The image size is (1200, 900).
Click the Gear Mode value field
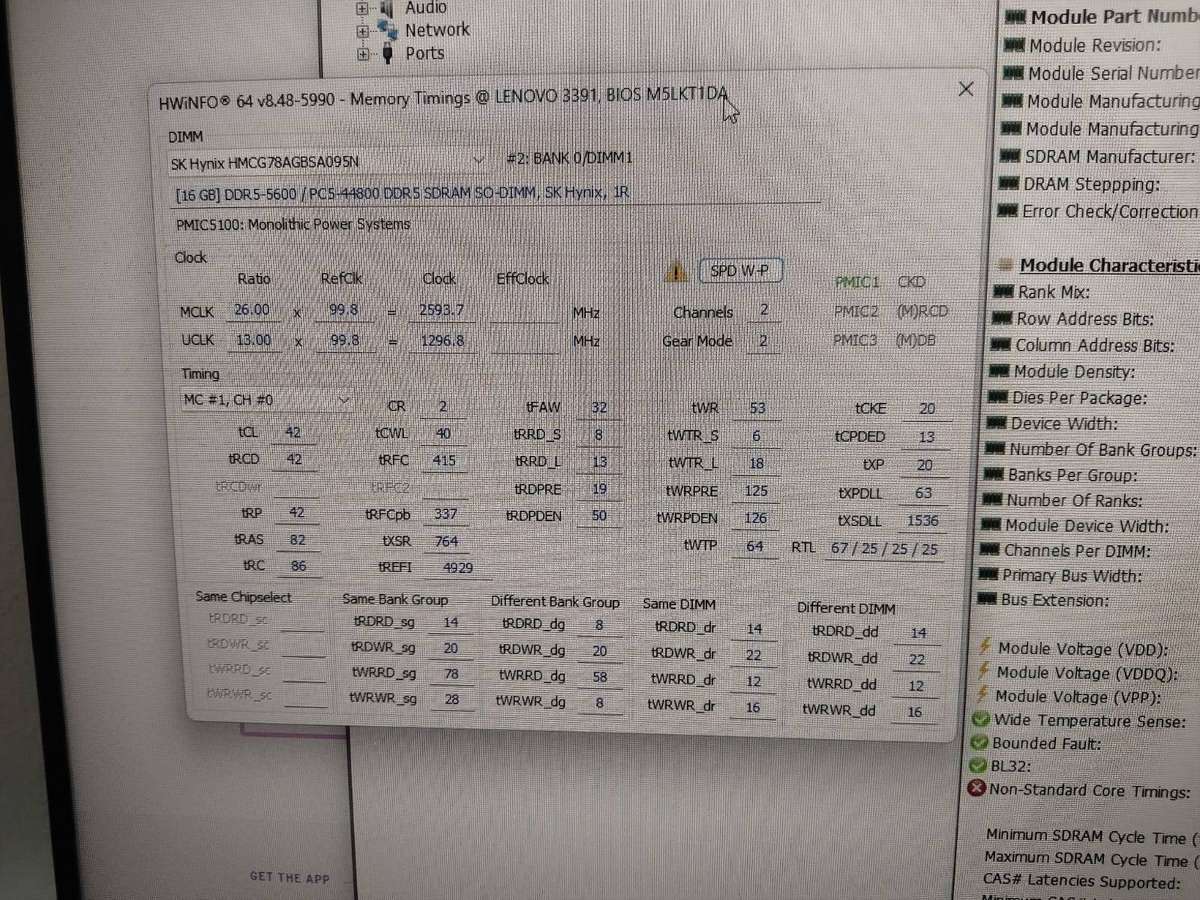point(763,341)
